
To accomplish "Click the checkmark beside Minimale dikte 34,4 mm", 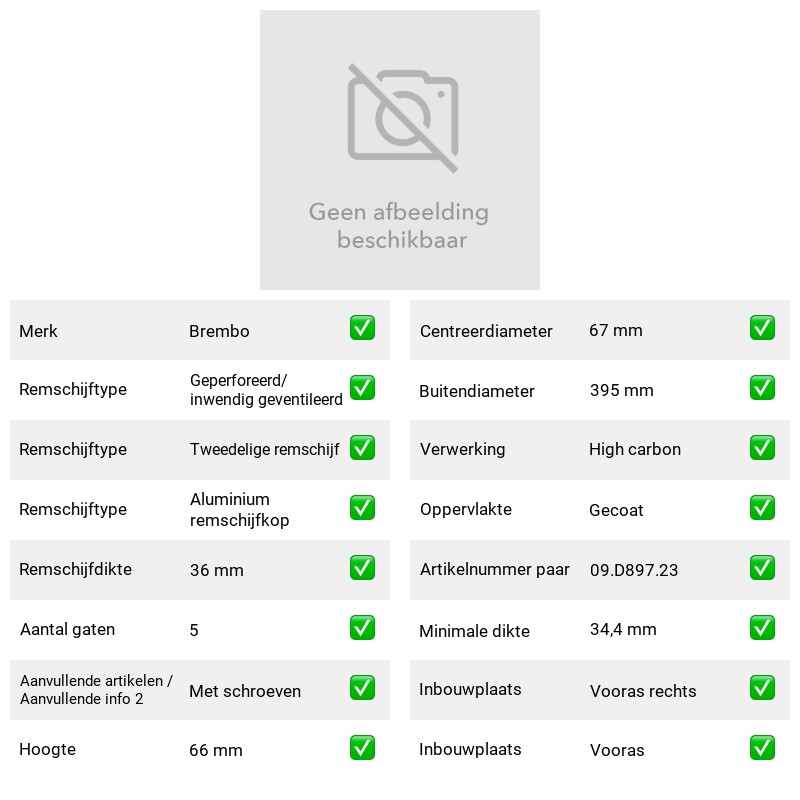I will point(762,628).
